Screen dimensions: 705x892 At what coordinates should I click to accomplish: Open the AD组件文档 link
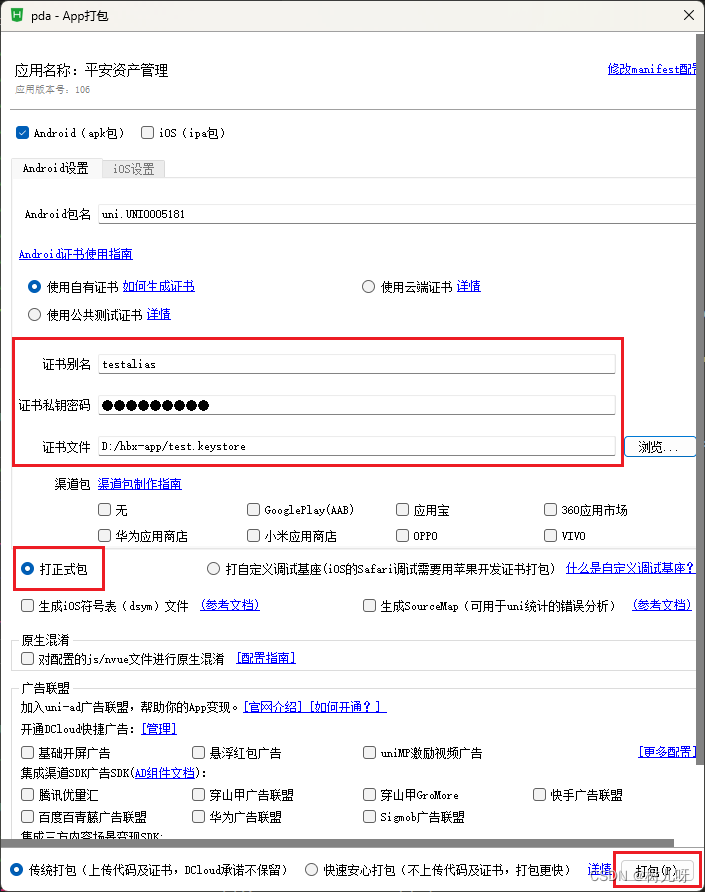click(164, 773)
